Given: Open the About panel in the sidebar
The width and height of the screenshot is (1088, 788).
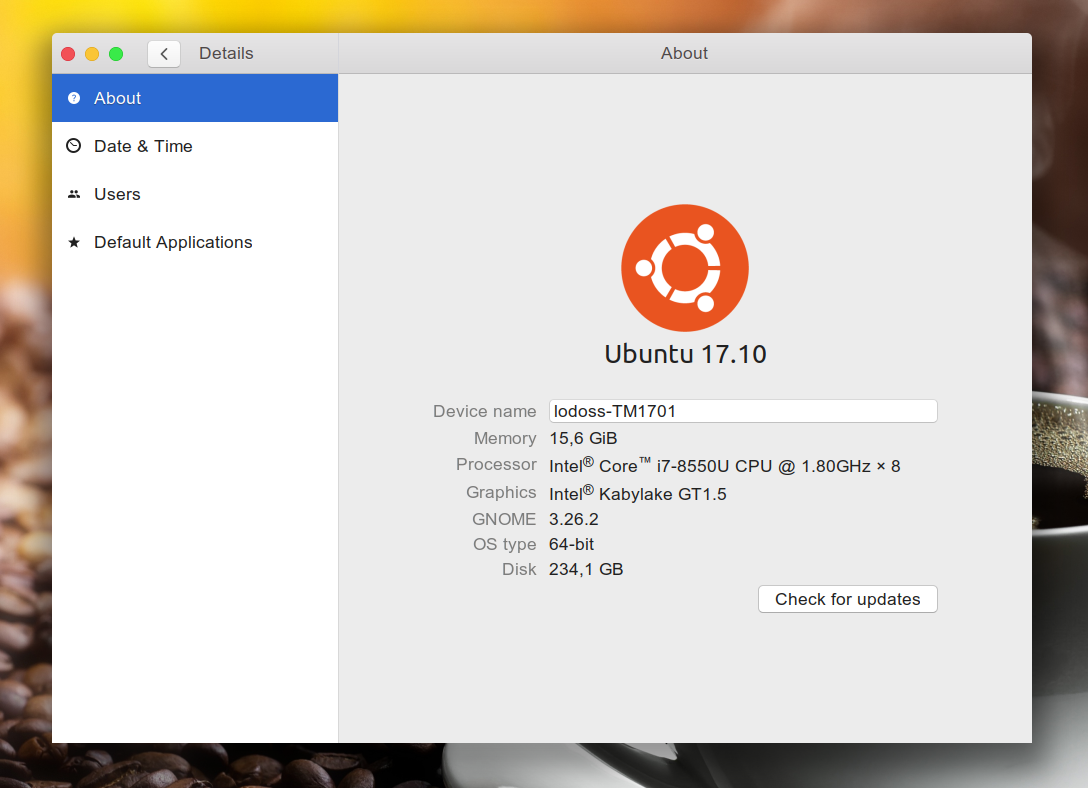Looking at the screenshot, I should (x=195, y=98).
